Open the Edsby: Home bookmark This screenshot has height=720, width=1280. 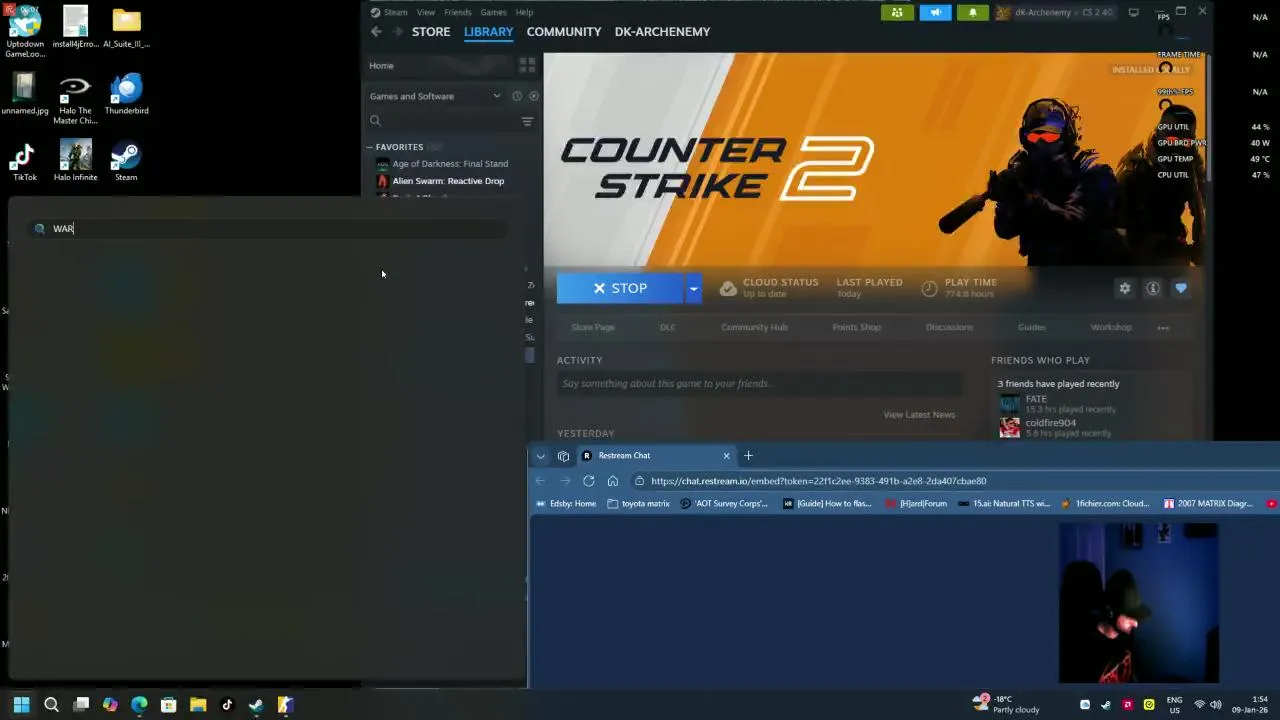click(566, 504)
